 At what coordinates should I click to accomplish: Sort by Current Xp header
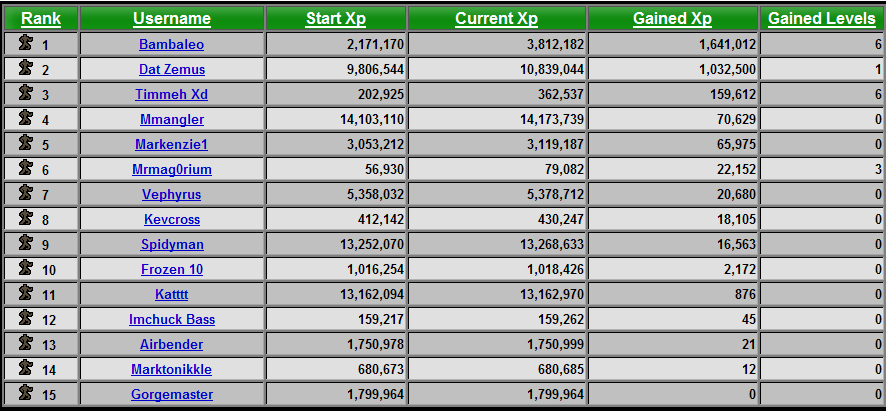(x=497, y=19)
